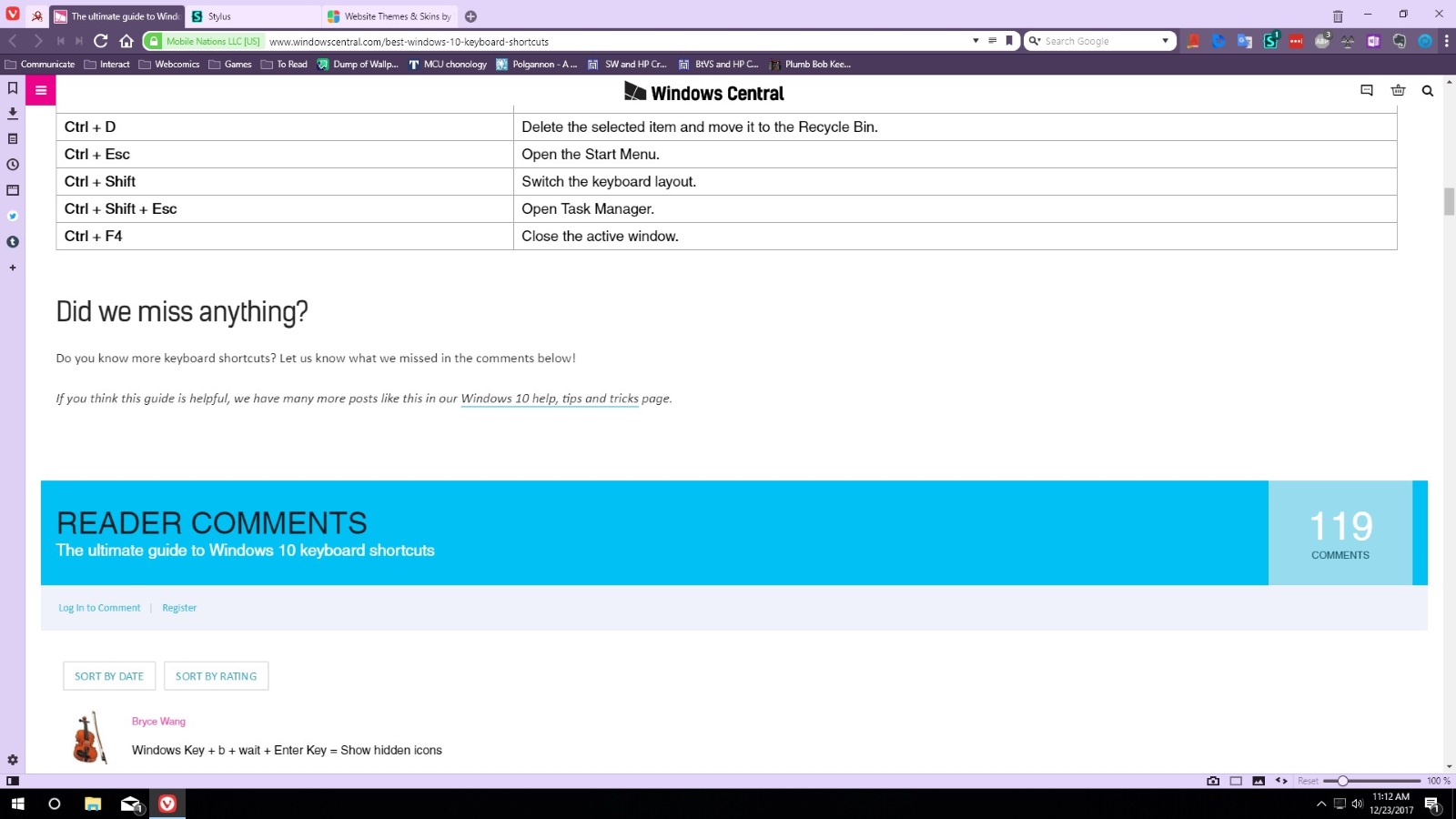Open the Games bookmarks folder
1456x819 pixels.
[x=230, y=65]
